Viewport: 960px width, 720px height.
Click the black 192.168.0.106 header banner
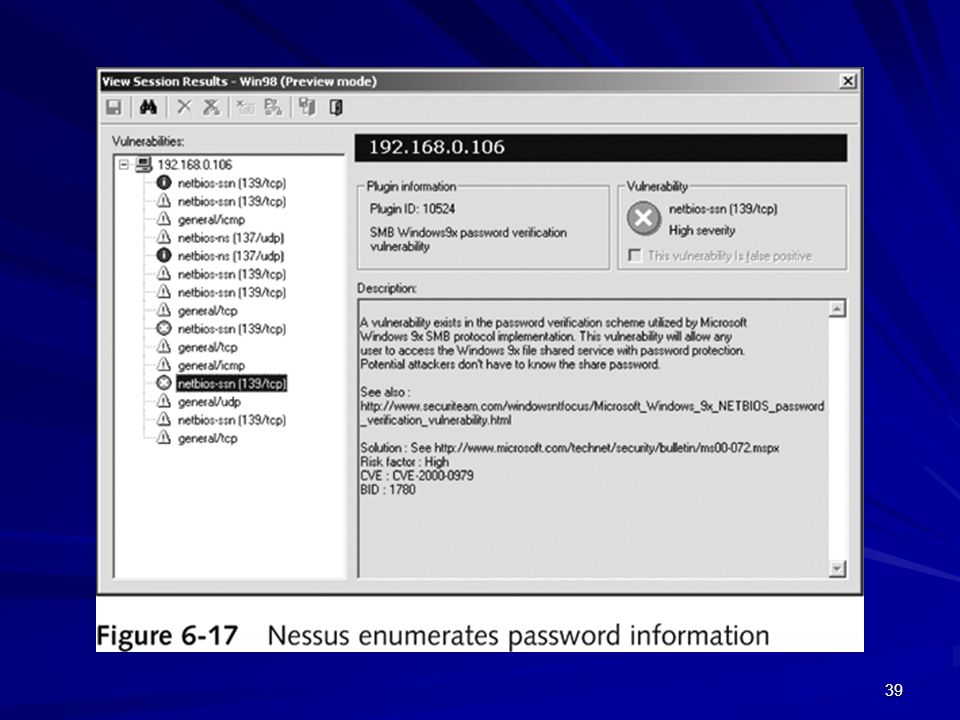(601, 148)
